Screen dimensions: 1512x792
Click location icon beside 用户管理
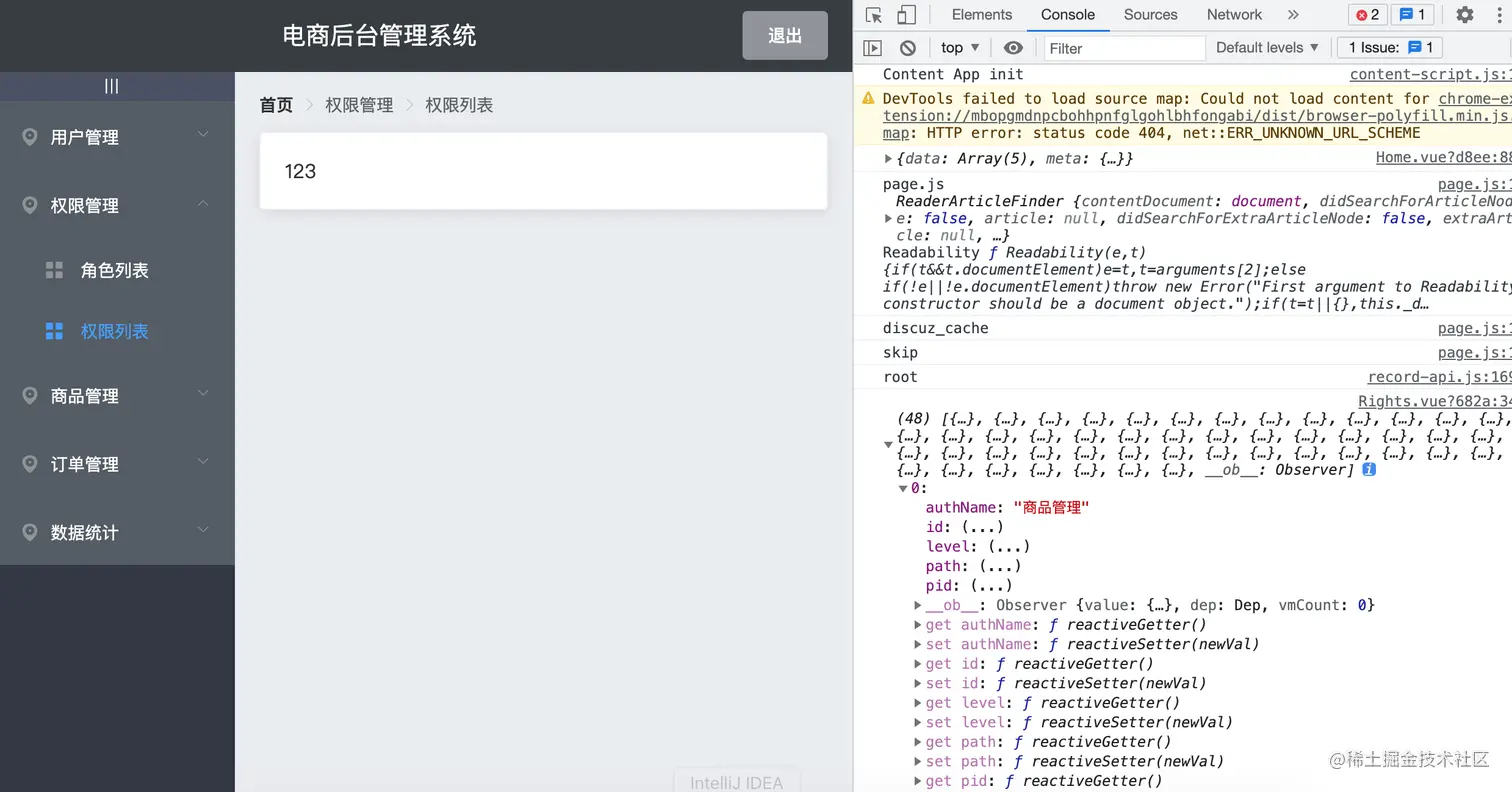(30, 137)
